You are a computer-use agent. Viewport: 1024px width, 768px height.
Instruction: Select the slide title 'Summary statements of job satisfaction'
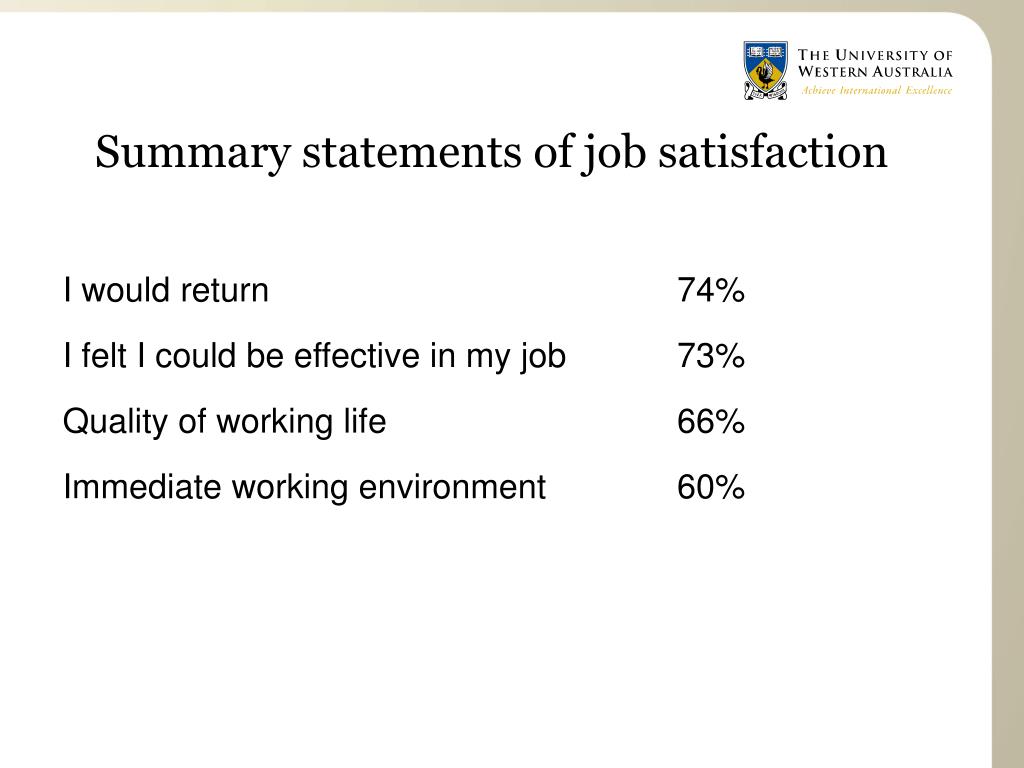click(x=491, y=153)
